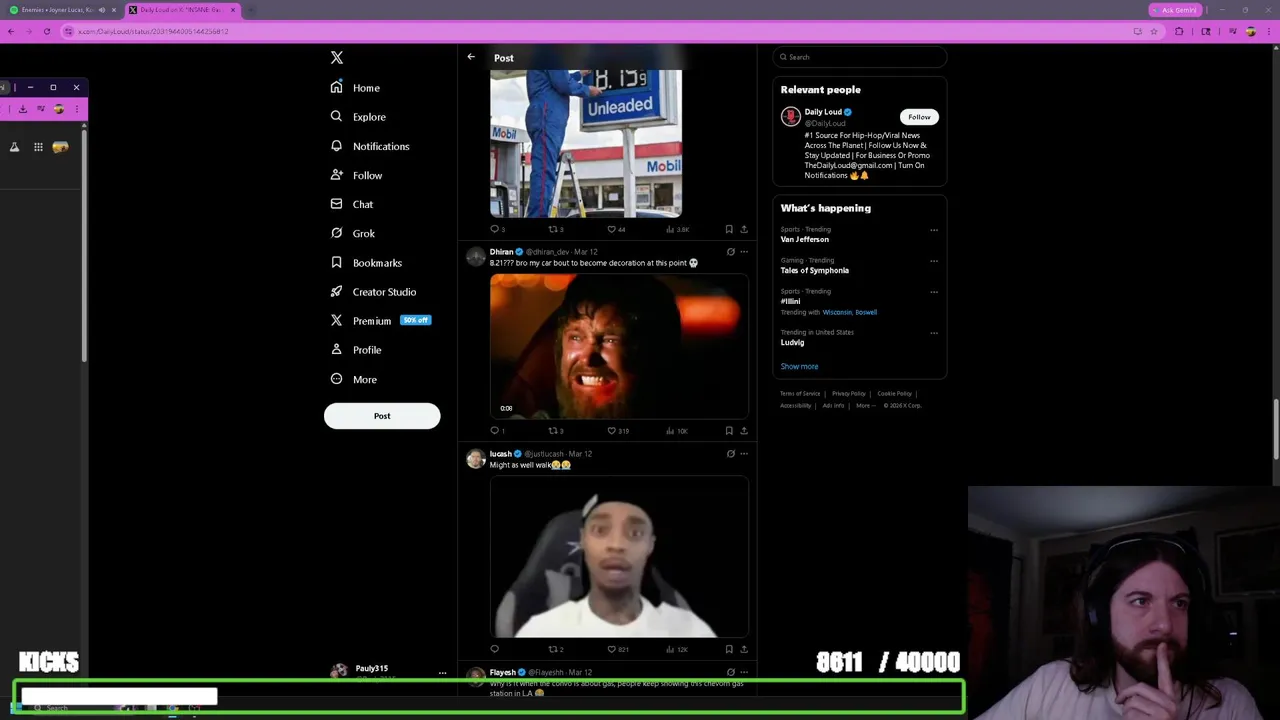Click the X logo in the sidebar
Screen dimensions: 1280x720
pos(337,58)
